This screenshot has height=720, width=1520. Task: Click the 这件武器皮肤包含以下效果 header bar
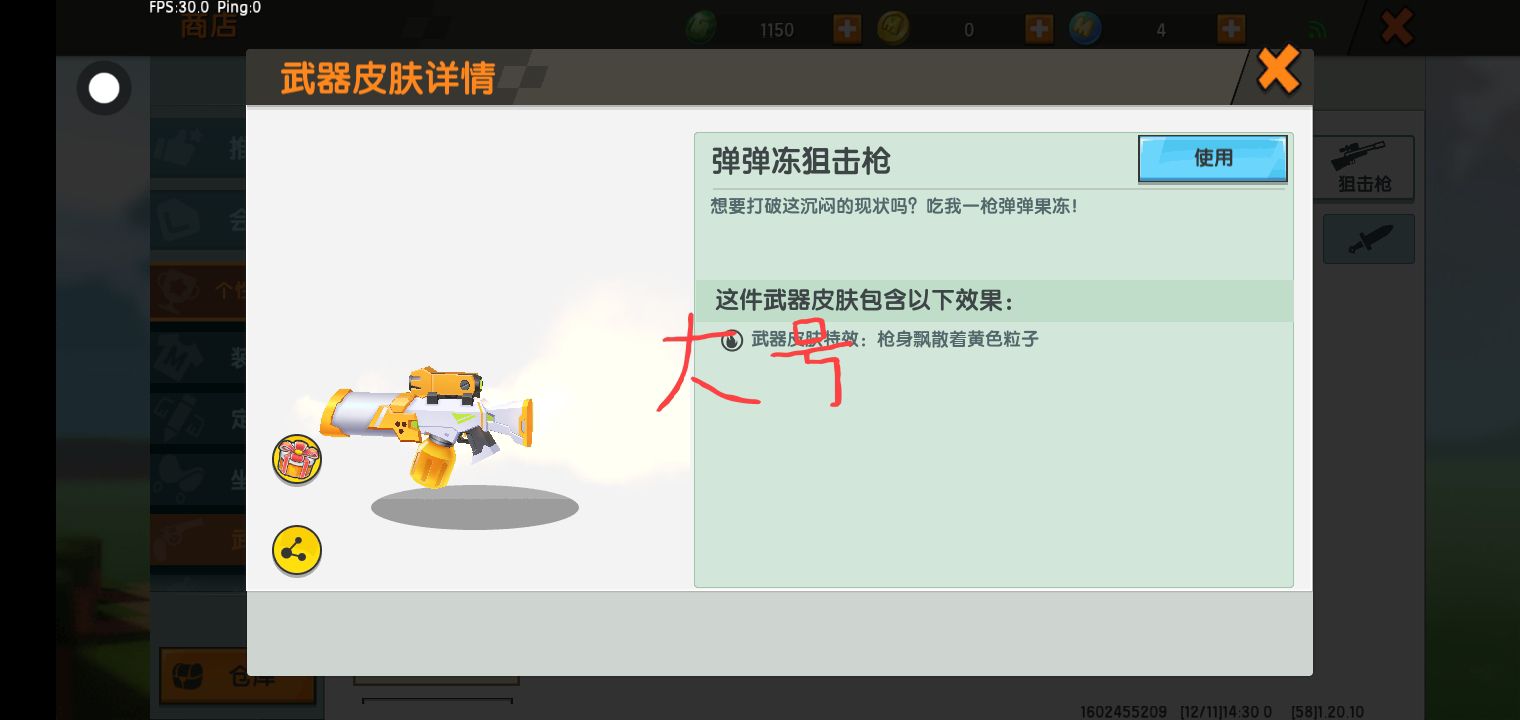click(x=993, y=300)
